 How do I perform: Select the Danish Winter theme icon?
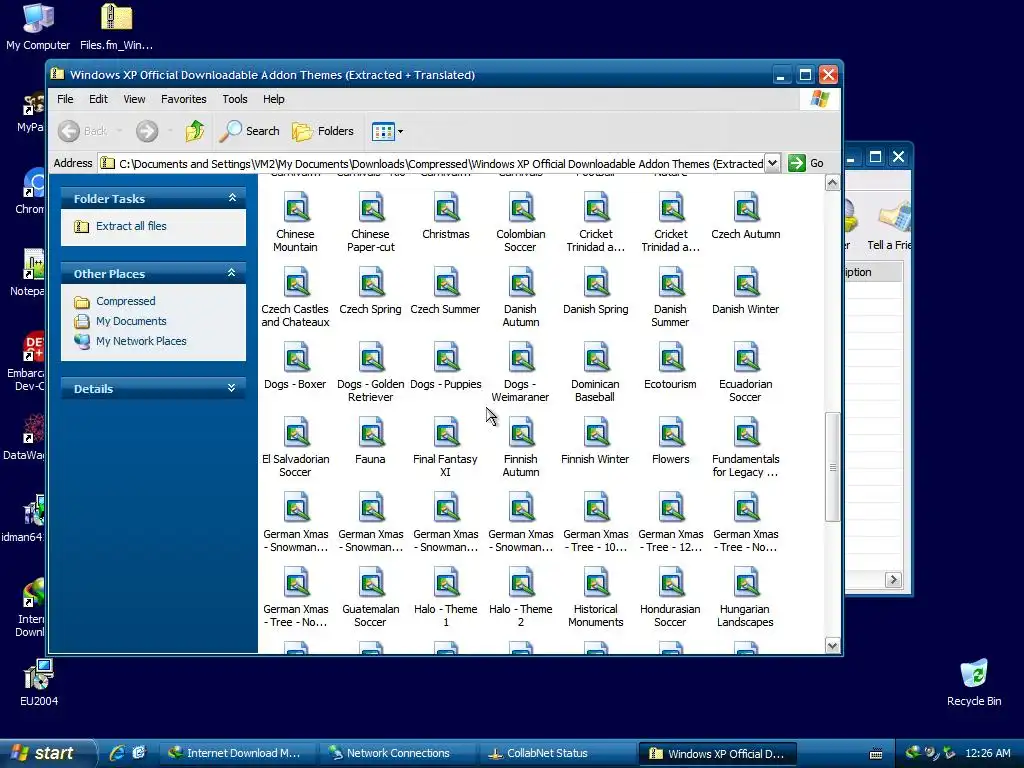tap(746, 290)
